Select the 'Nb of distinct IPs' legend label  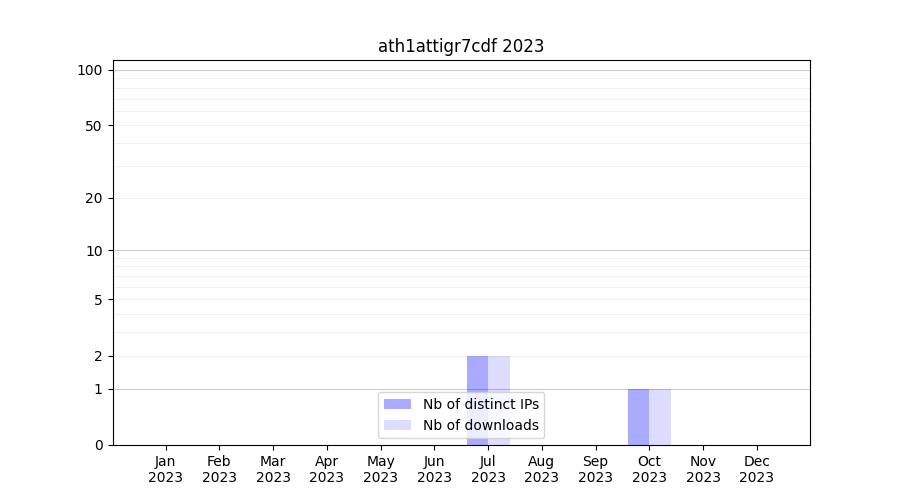481,404
